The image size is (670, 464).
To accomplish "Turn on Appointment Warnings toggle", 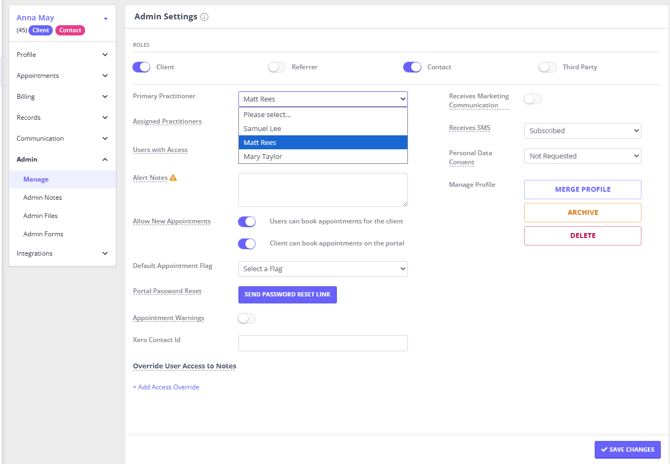I will pyautogui.click(x=246, y=318).
